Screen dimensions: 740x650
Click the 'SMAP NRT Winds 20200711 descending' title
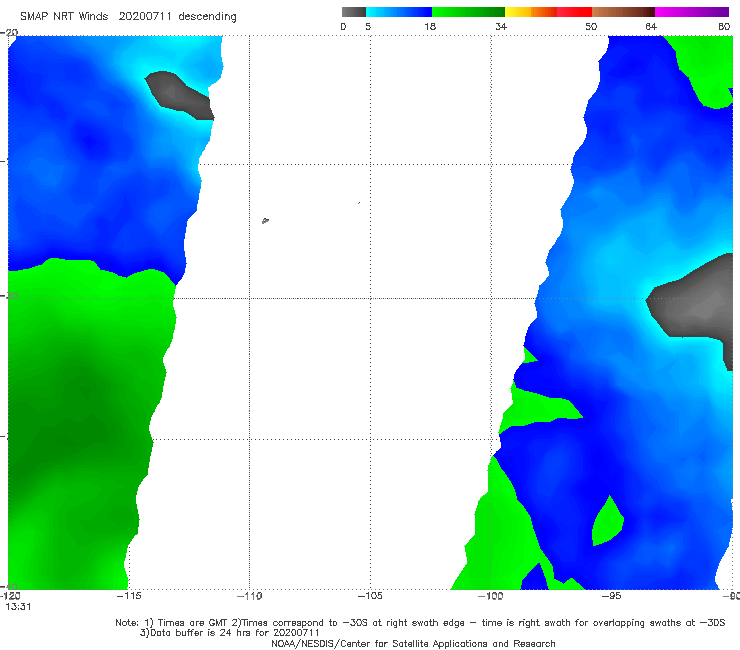128,17
